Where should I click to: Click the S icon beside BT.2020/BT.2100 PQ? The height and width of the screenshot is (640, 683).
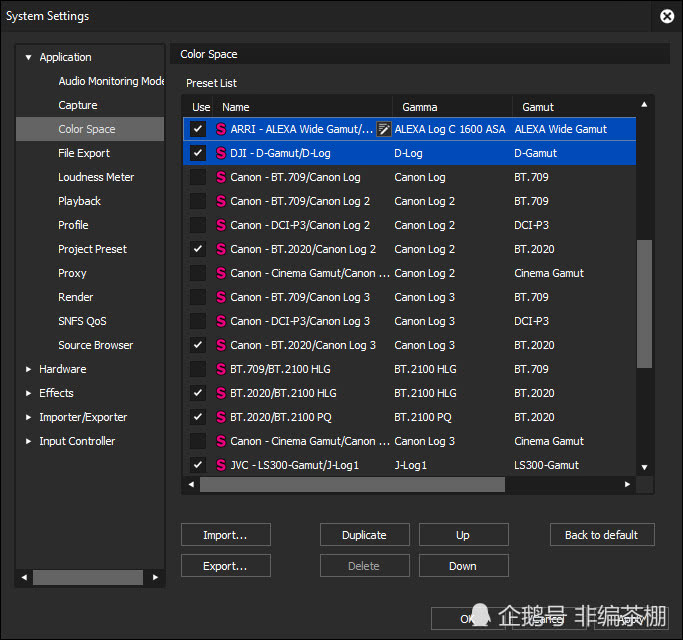(x=221, y=417)
